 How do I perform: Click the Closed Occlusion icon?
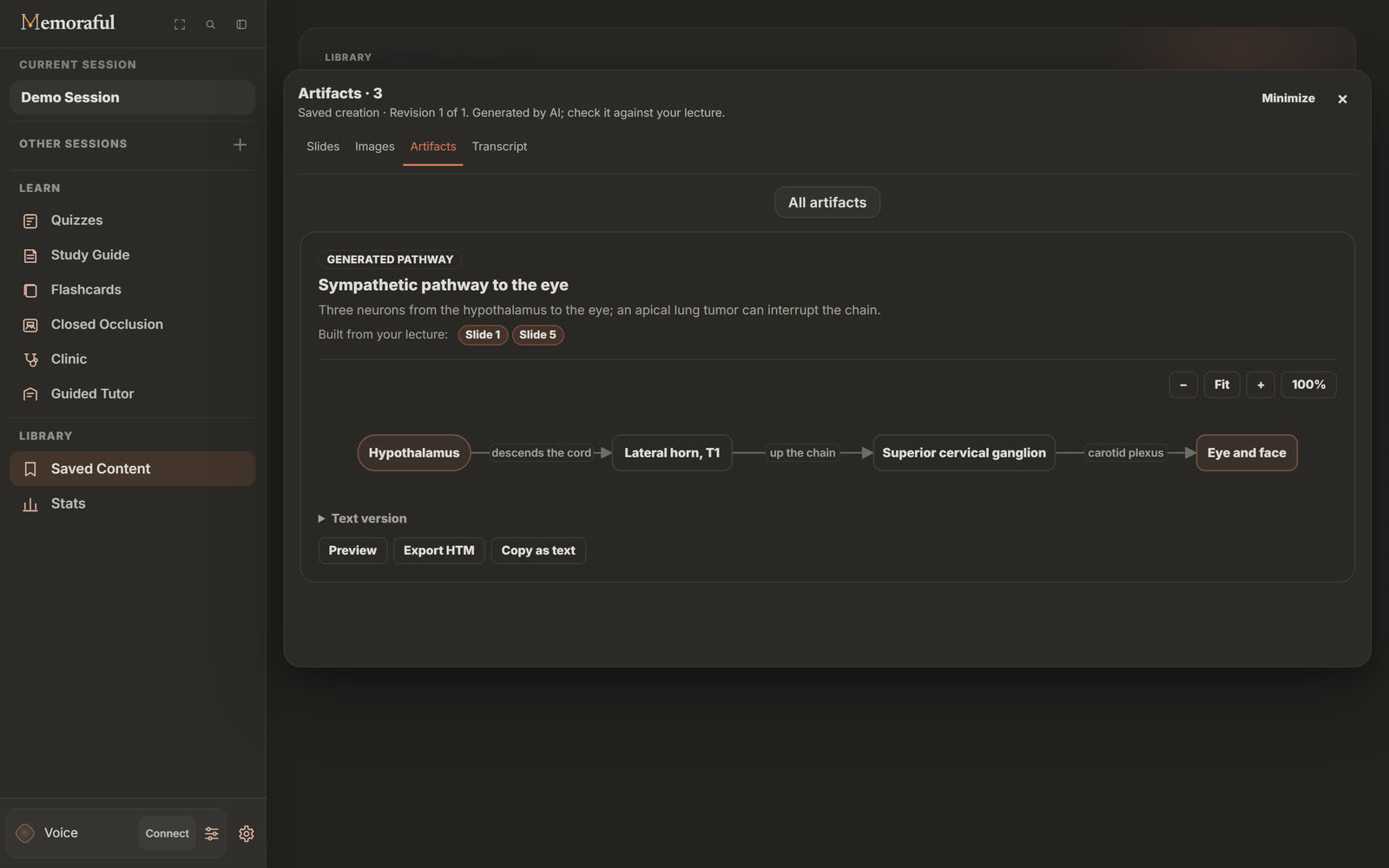coord(30,325)
